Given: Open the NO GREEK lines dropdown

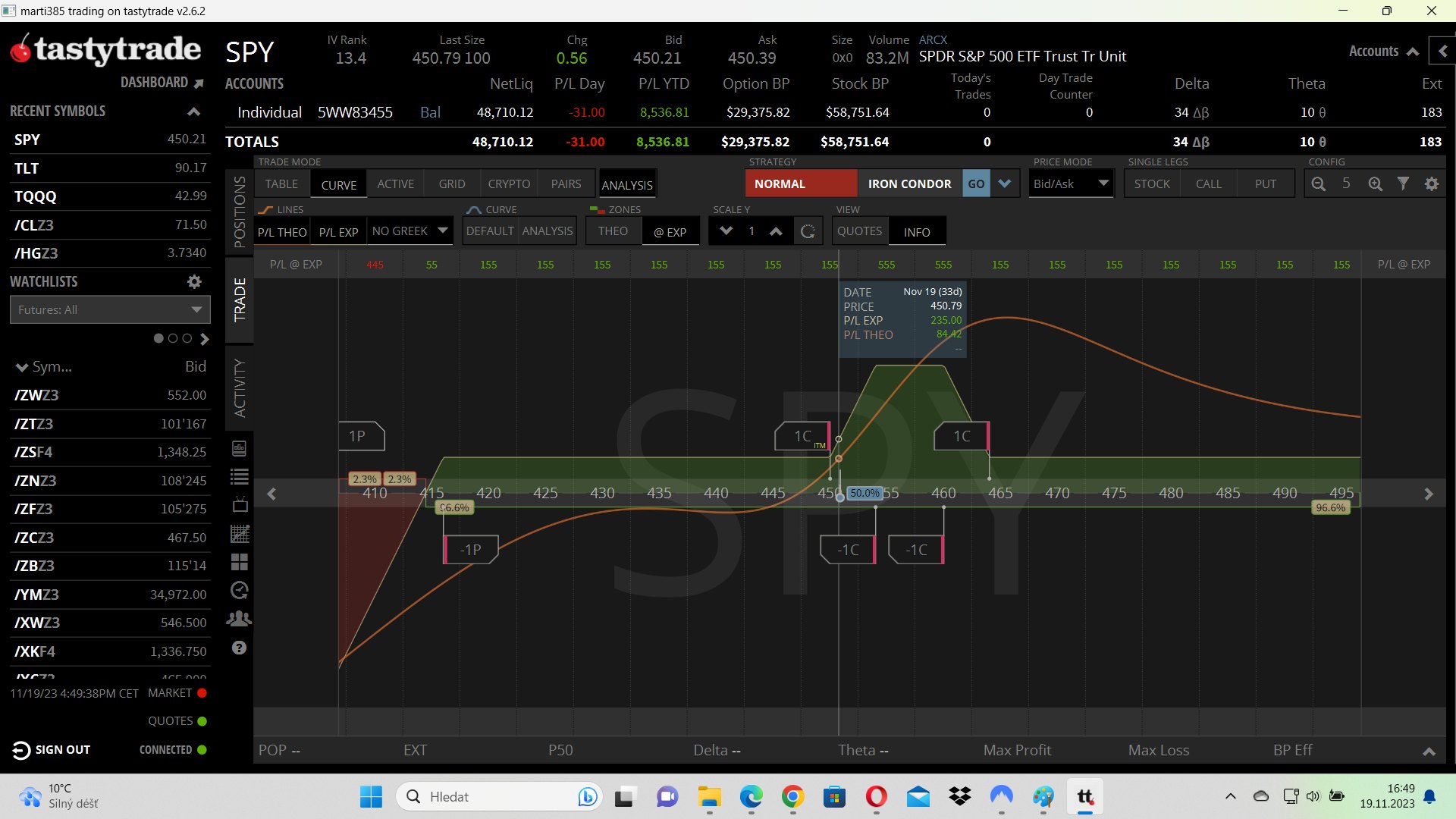Looking at the screenshot, I should tap(410, 231).
